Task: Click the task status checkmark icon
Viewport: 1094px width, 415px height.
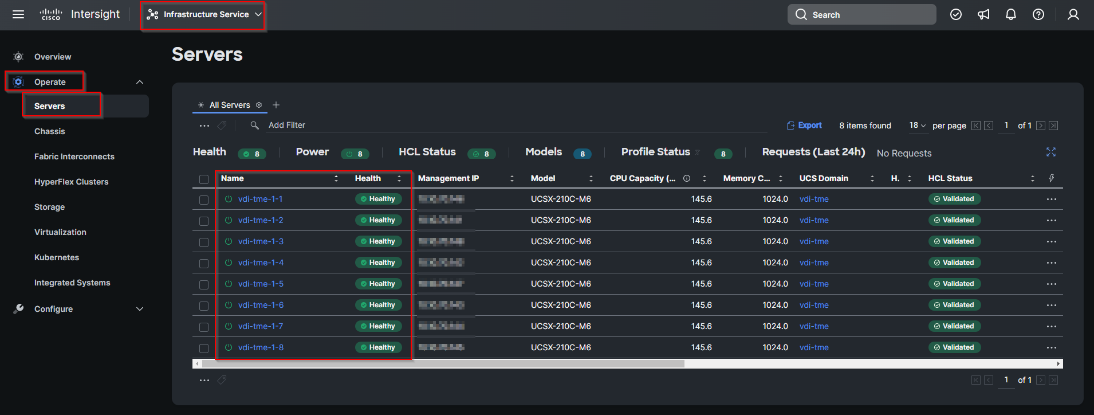Action: (x=956, y=15)
